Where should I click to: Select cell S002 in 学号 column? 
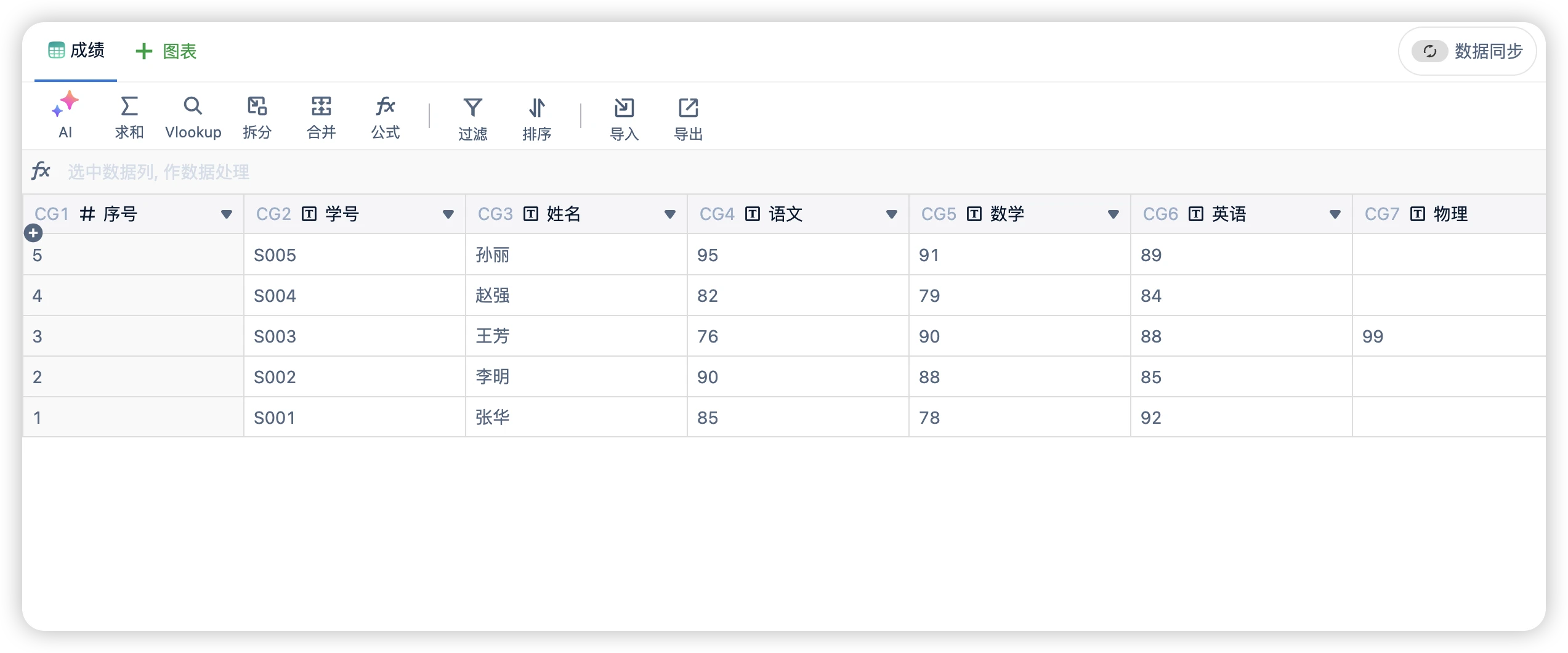pyautogui.click(x=355, y=377)
